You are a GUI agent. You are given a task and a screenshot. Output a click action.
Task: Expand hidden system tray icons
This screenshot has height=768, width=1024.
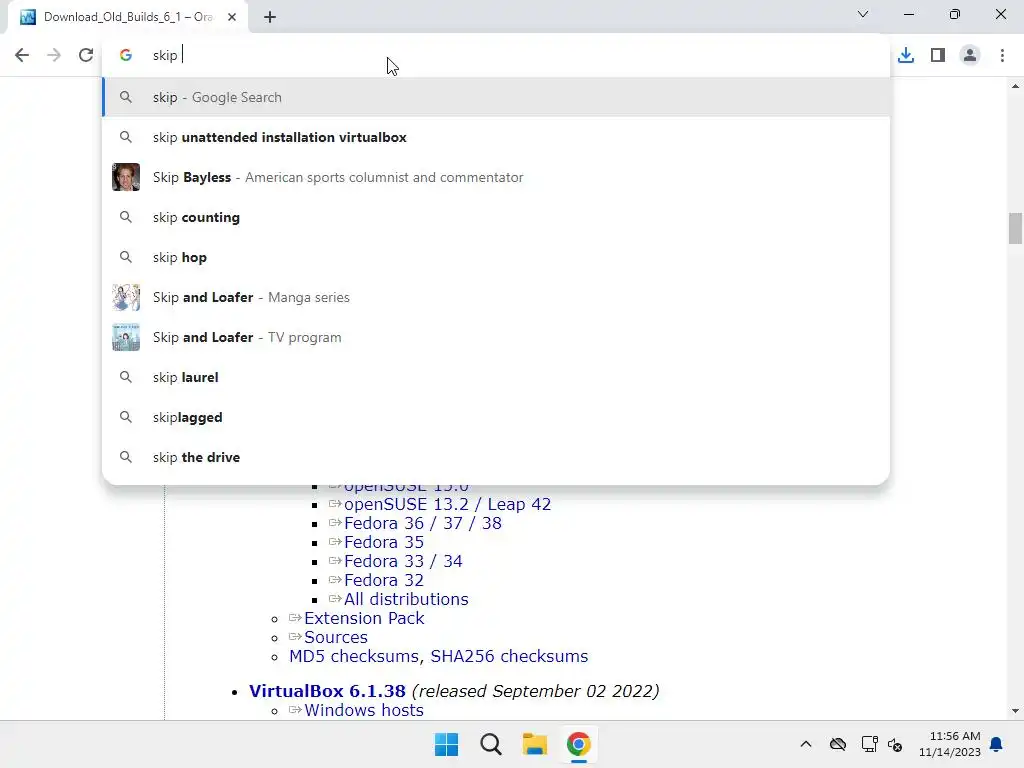point(806,744)
